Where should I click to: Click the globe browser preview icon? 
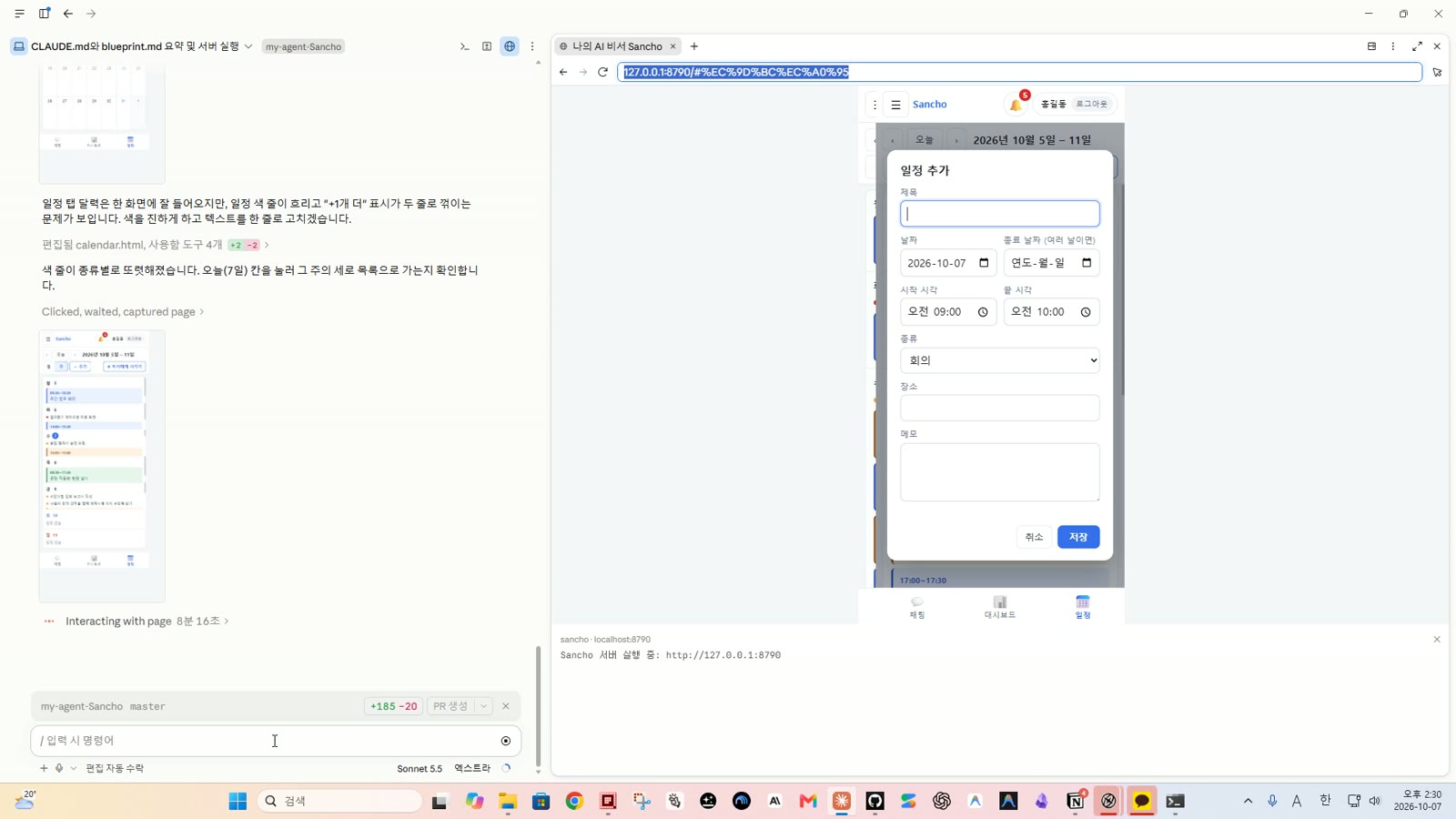pos(510,46)
